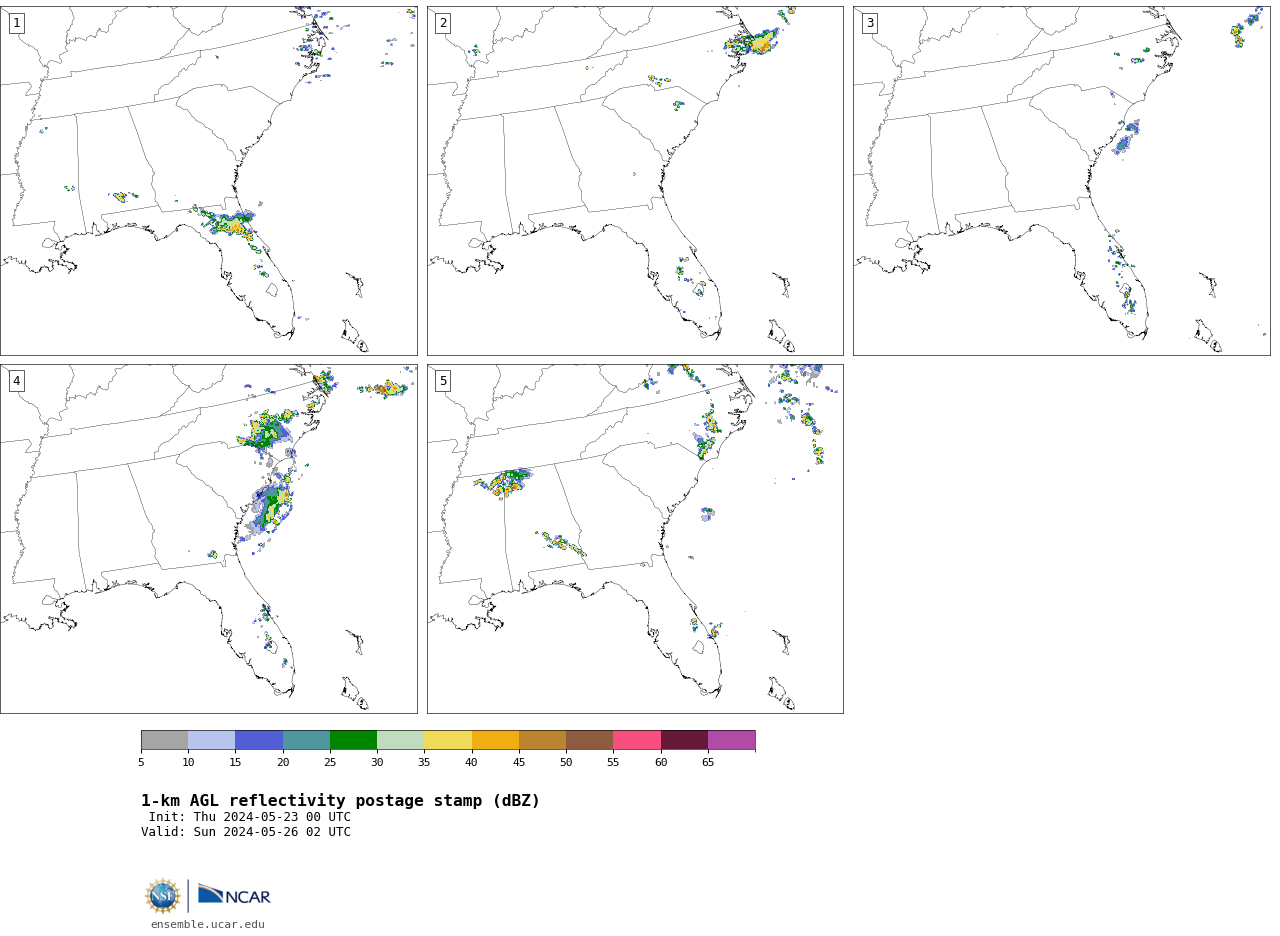This screenshot has height=936, width=1280.
Task: Click the pale green 30-35 dBZ swatch
Action: 401,740
